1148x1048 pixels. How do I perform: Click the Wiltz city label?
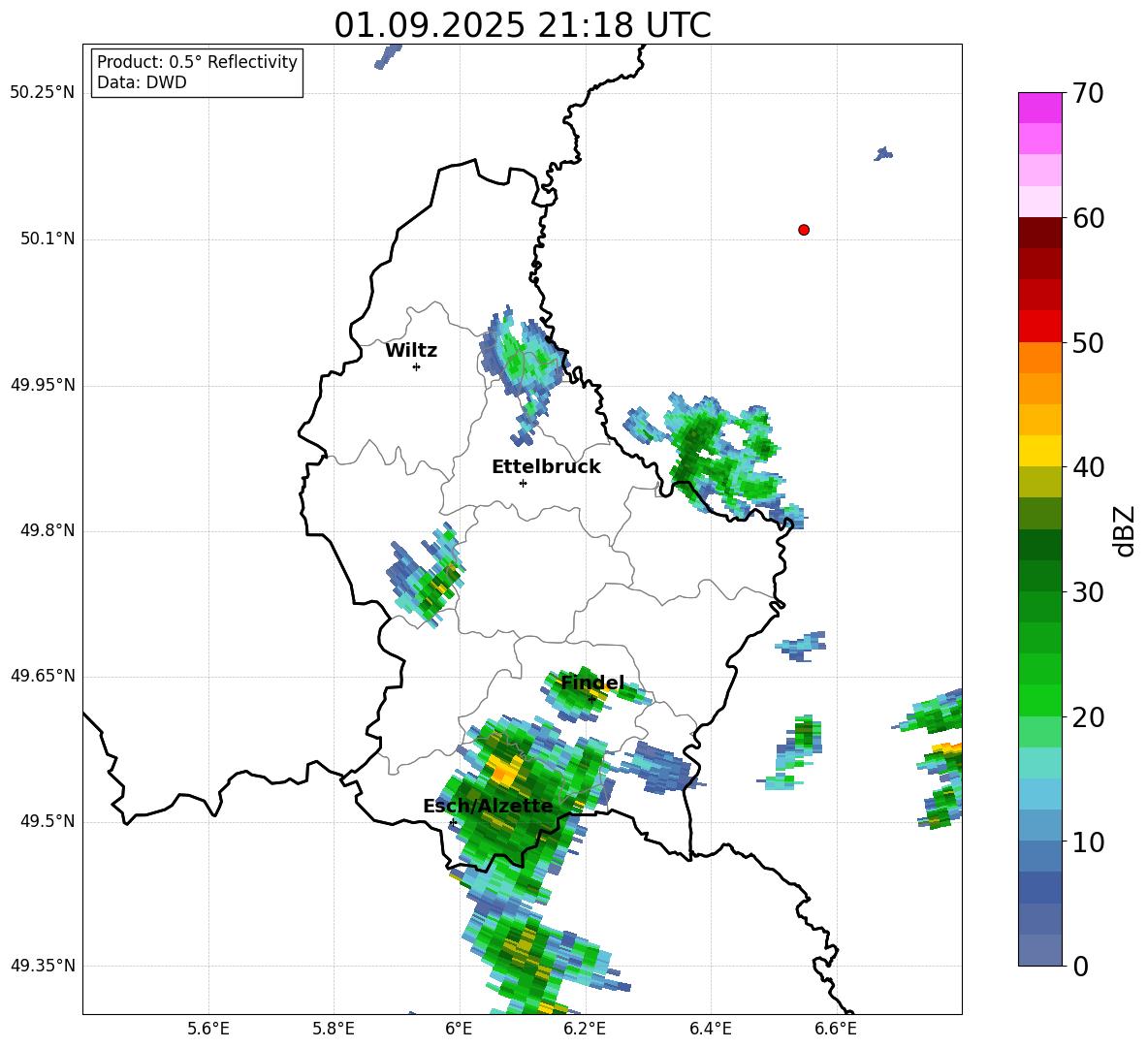coord(411,351)
